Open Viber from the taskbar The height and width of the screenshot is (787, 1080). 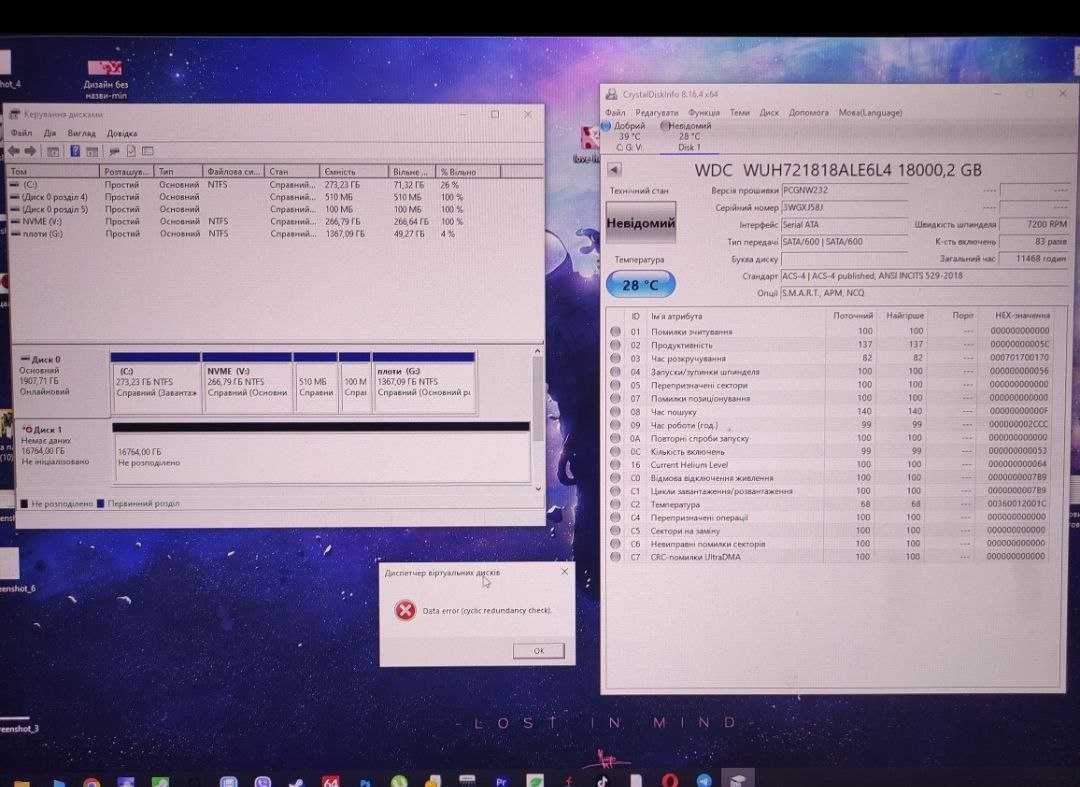[x=262, y=782]
